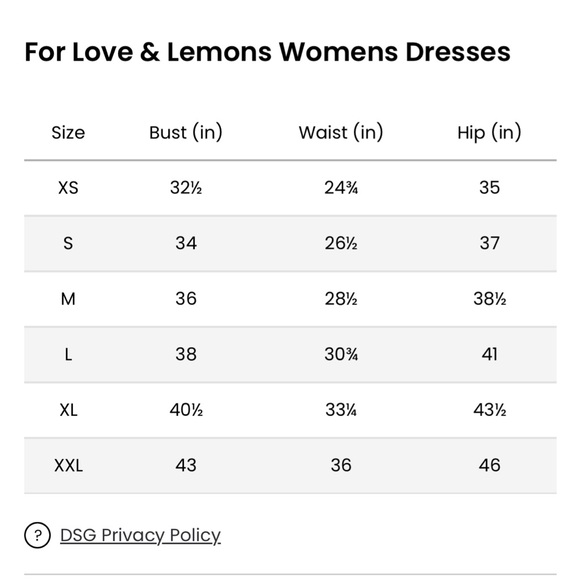580x580 pixels.
Task: Click the question mark help icon
Action: 37,535
